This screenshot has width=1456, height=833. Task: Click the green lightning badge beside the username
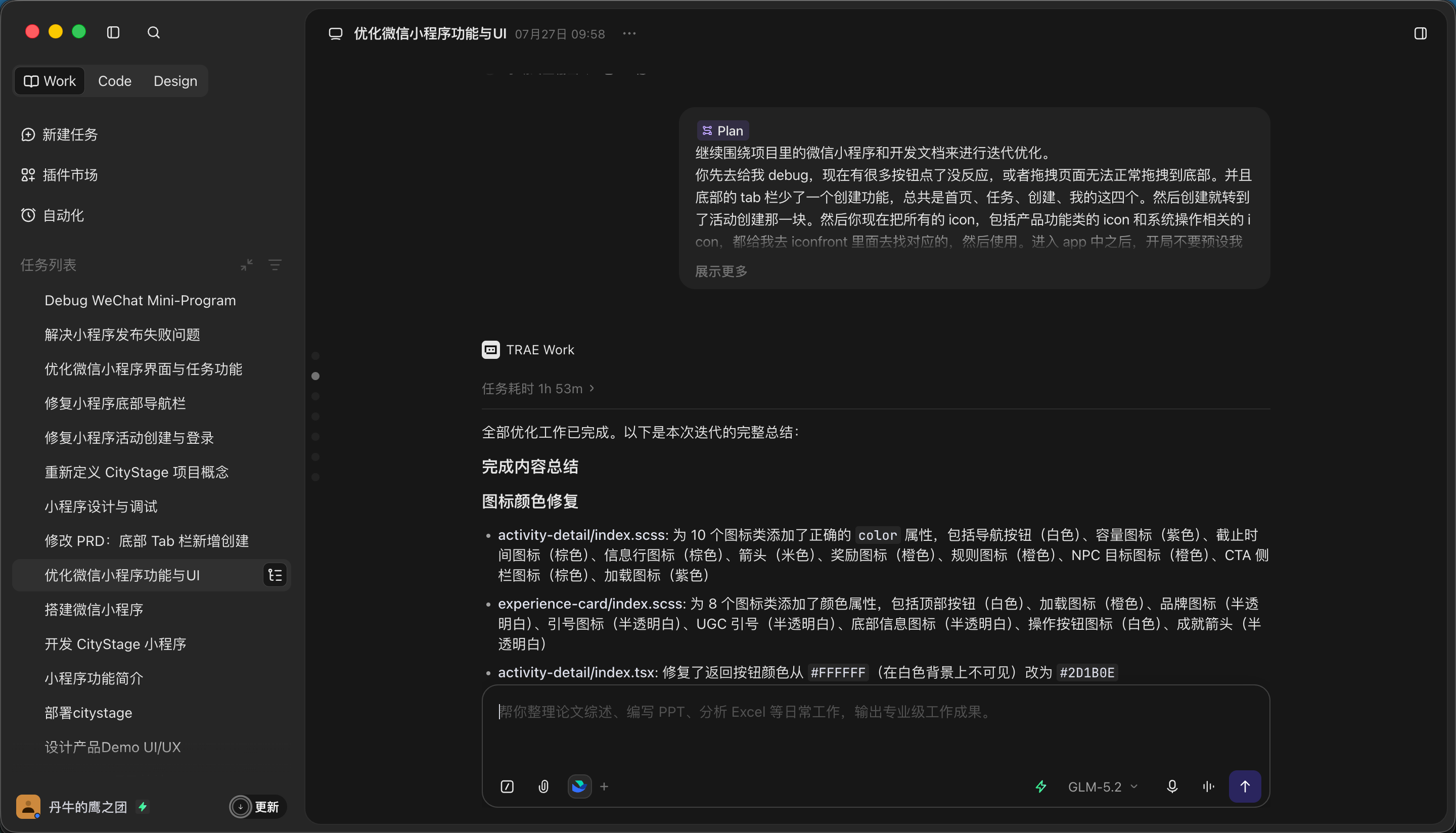[143, 807]
